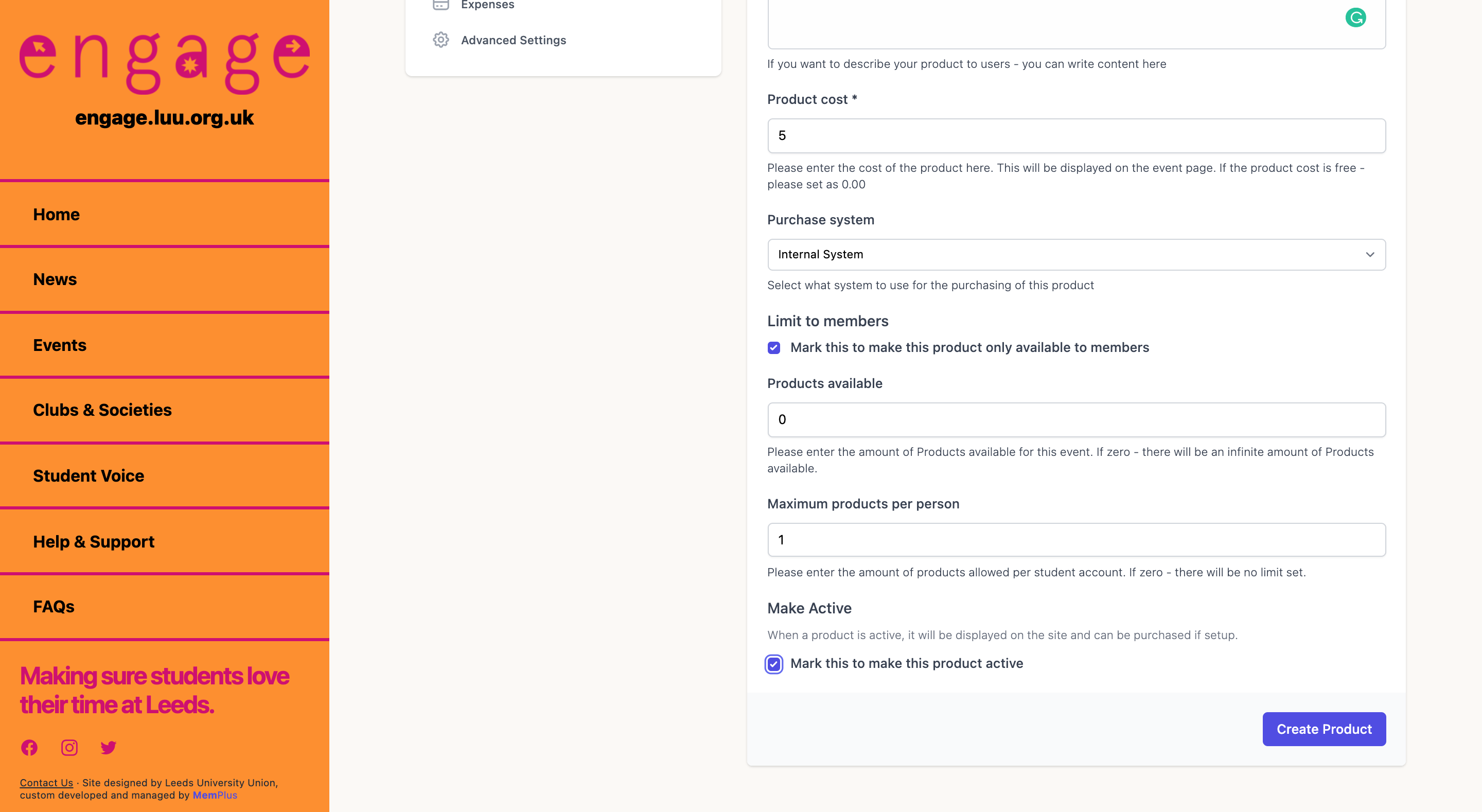The width and height of the screenshot is (1482, 812).
Task: Open the Instagram social icon
Action: [x=69, y=748]
